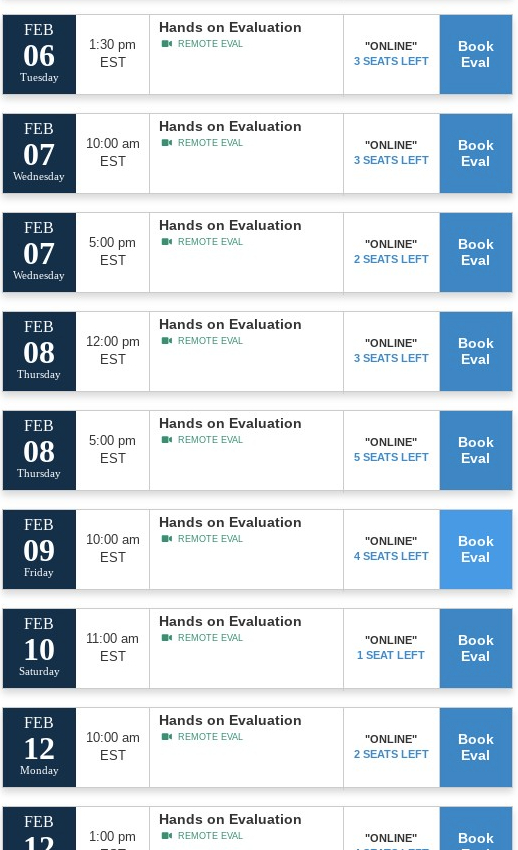Open '5 SEATS LEFT' link for Feb 08
The width and height of the screenshot is (518, 850).
coord(391,458)
